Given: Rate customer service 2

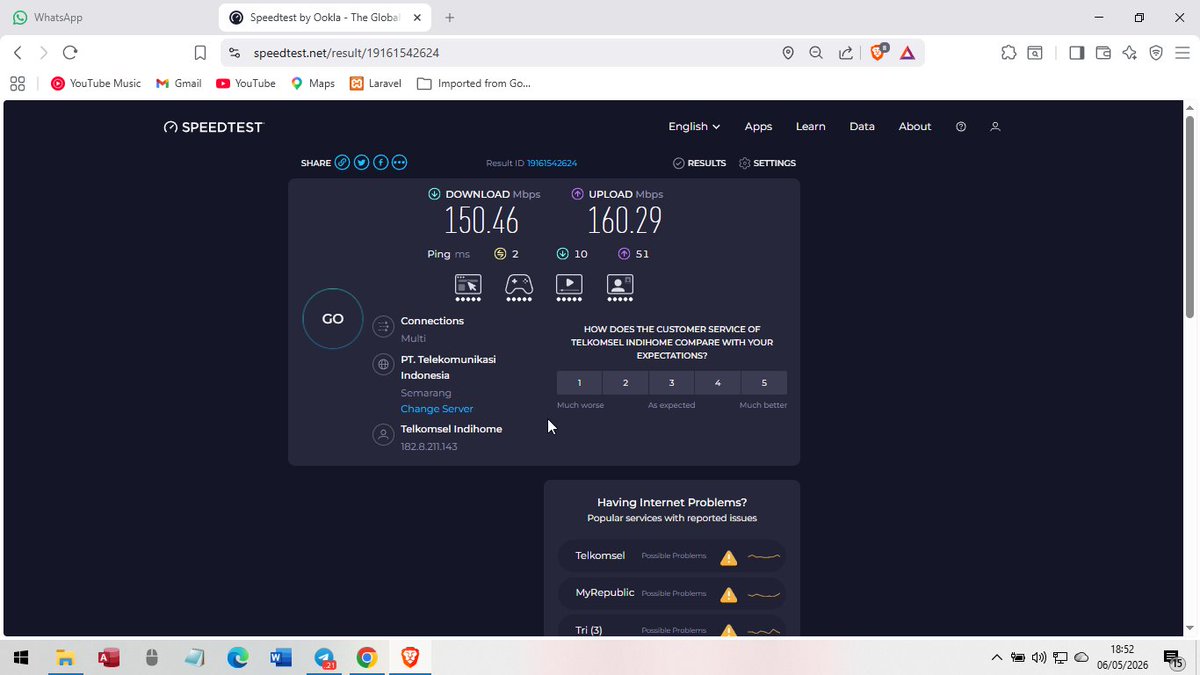Looking at the screenshot, I should tap(625, 383).
